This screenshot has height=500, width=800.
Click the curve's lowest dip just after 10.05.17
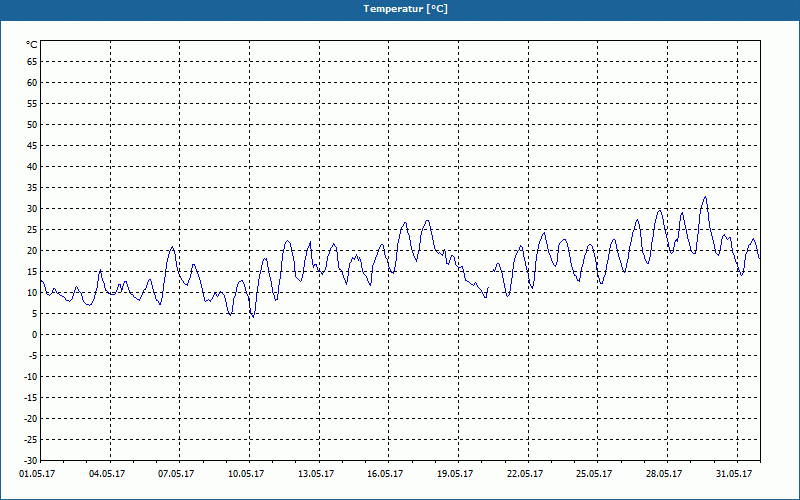[x=253, y=316]
